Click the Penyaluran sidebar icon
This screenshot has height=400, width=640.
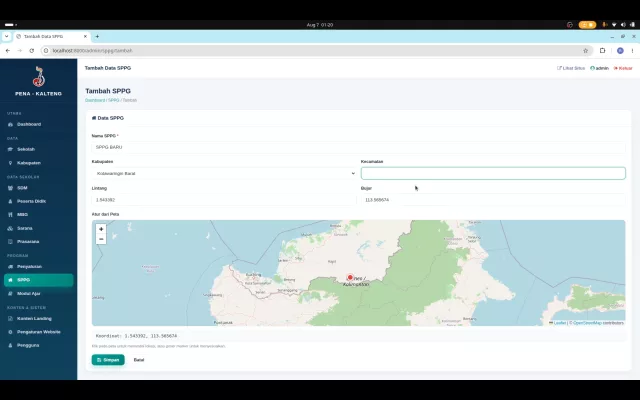pyautogui.click(x=10, y=267)
